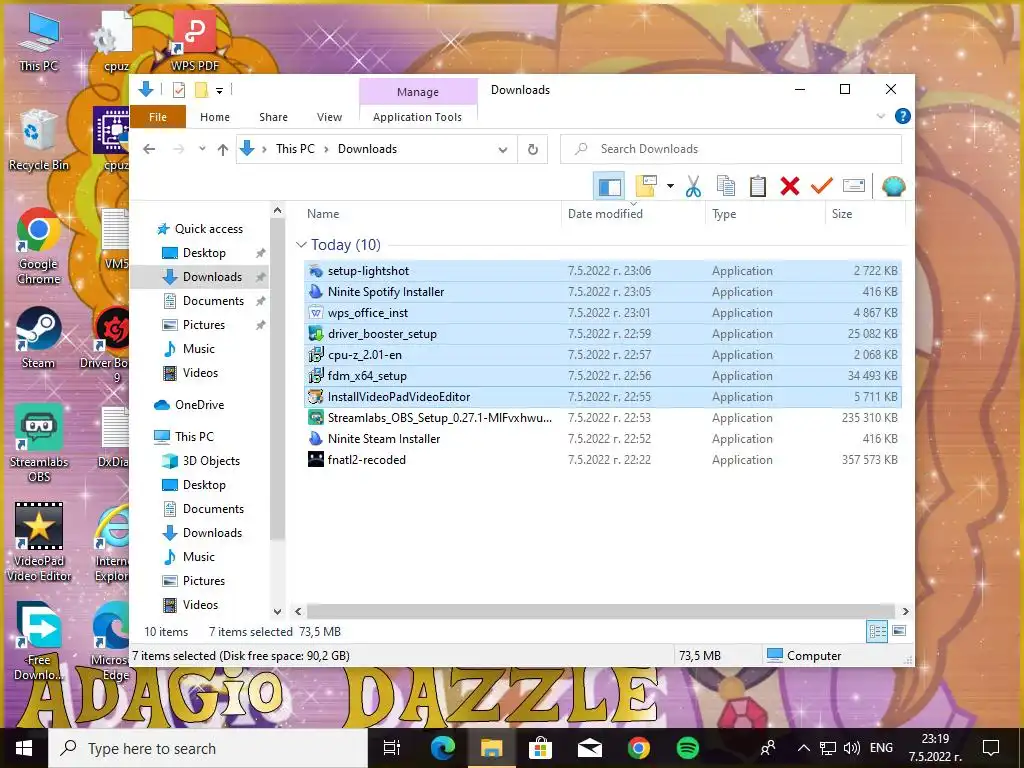Click the Paste clipboard icon in toolbar
Screen dimensions: 1024x768
coord(758,187)
